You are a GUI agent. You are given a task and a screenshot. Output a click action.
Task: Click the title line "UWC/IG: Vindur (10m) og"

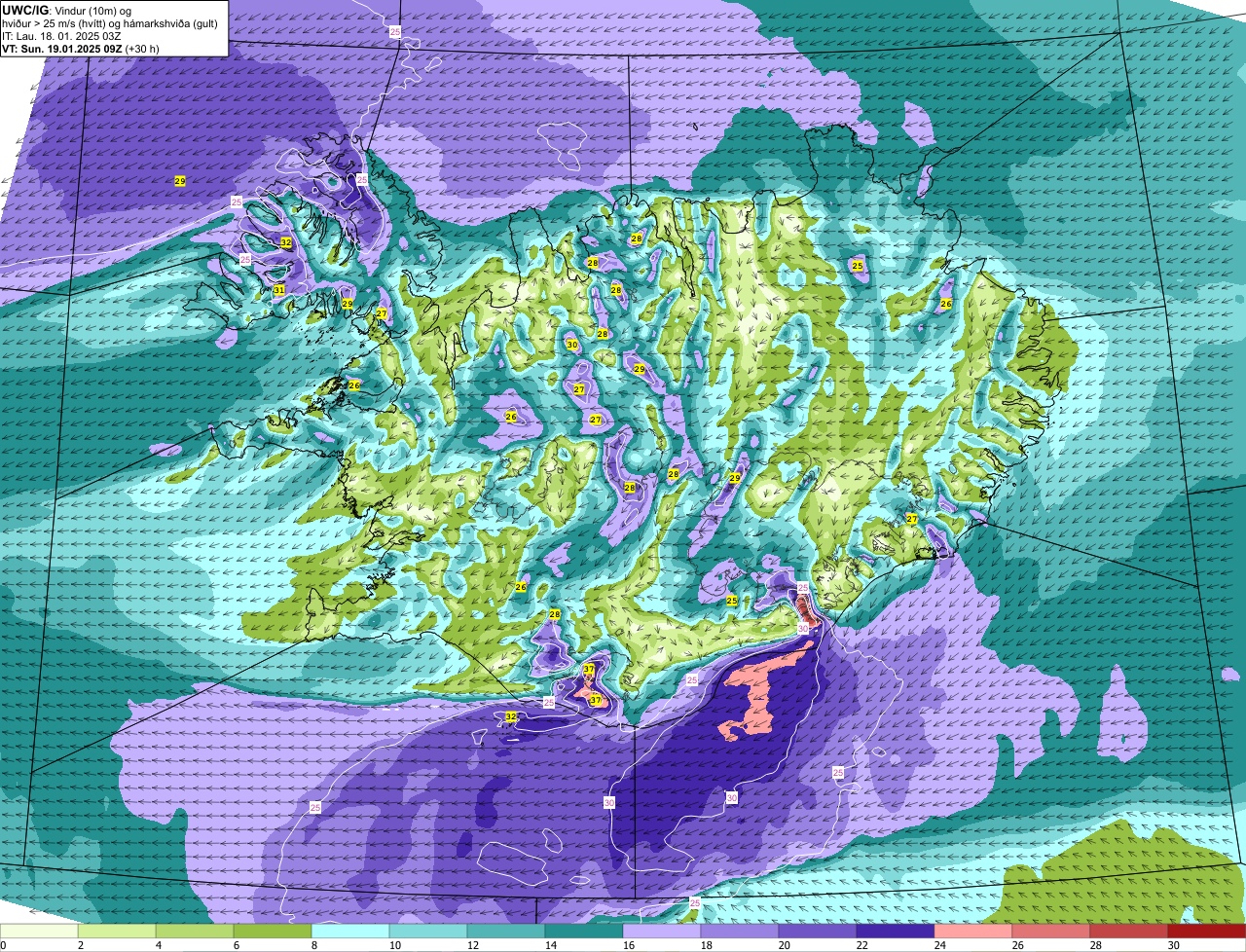(68, 11)
